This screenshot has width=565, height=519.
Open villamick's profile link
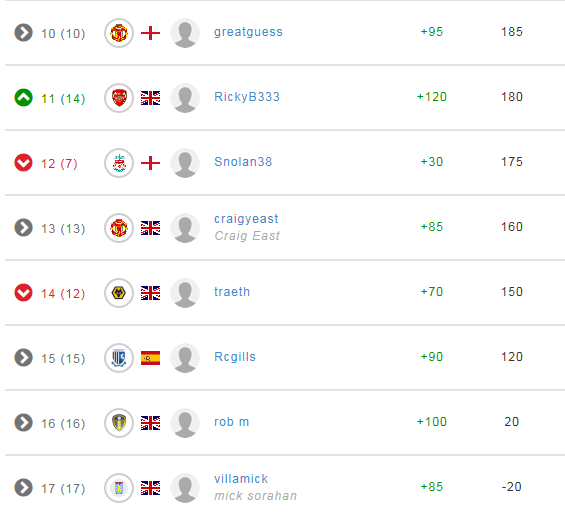(241, 479)
